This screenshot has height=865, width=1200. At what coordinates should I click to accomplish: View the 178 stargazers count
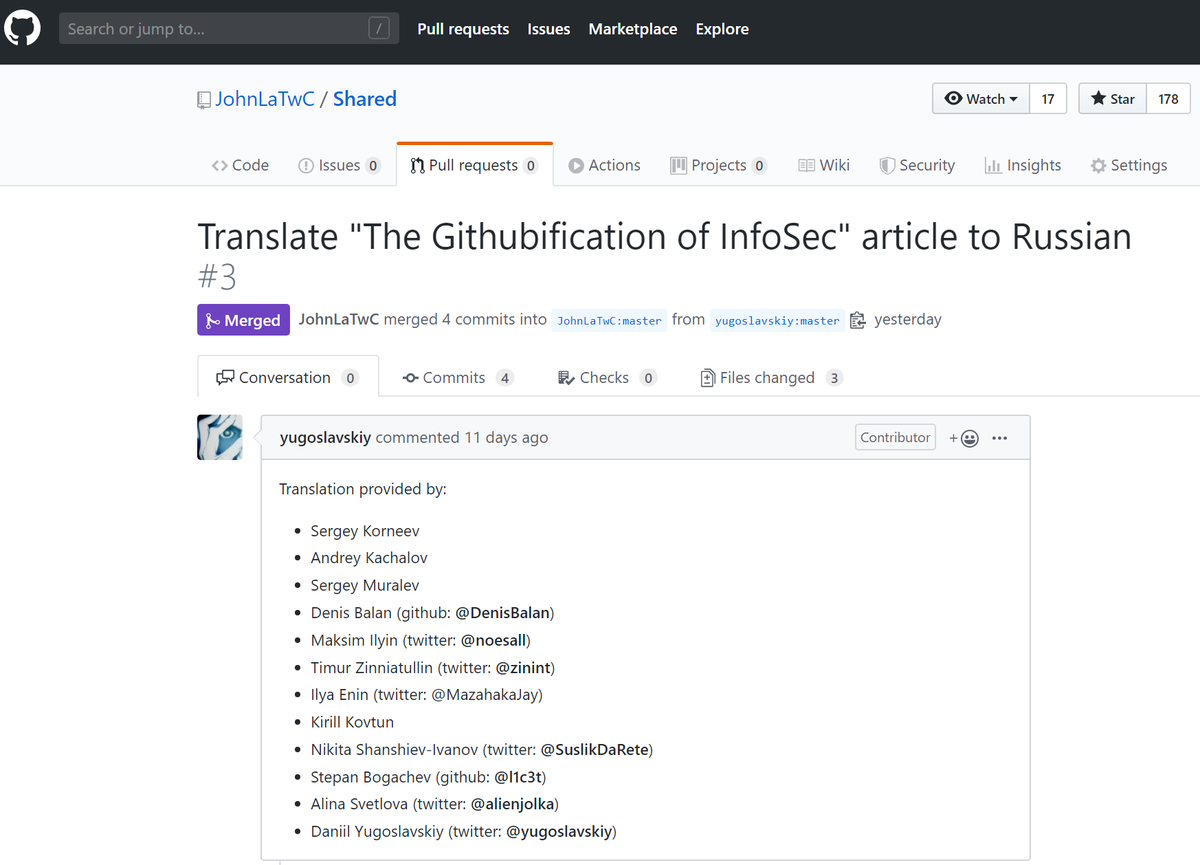pos(1168,98)
